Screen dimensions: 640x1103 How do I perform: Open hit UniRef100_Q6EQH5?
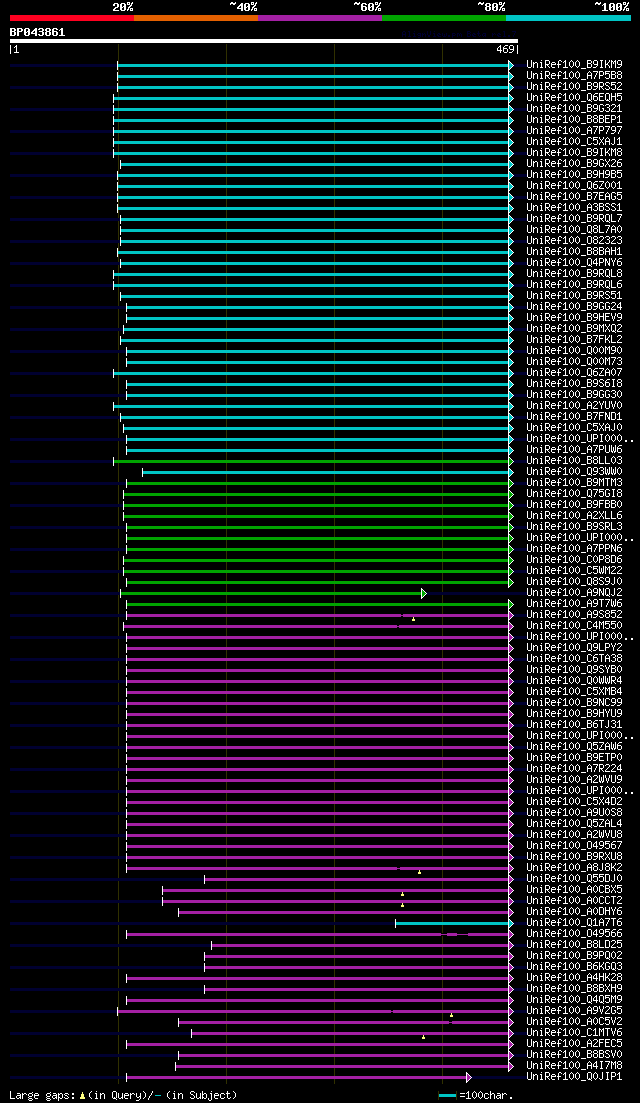tap(574, 98)
